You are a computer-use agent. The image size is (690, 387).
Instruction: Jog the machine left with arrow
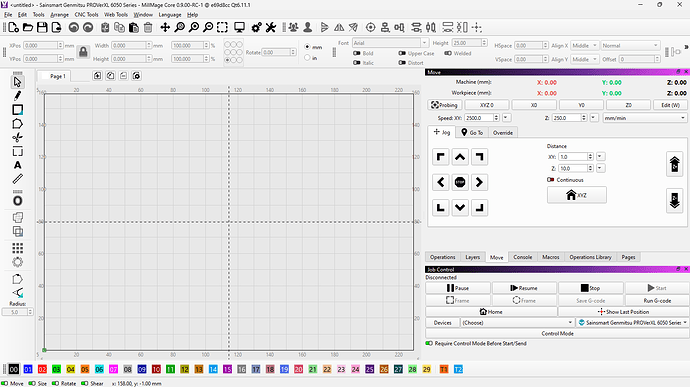pyautogui.click(x=440, y=182)
